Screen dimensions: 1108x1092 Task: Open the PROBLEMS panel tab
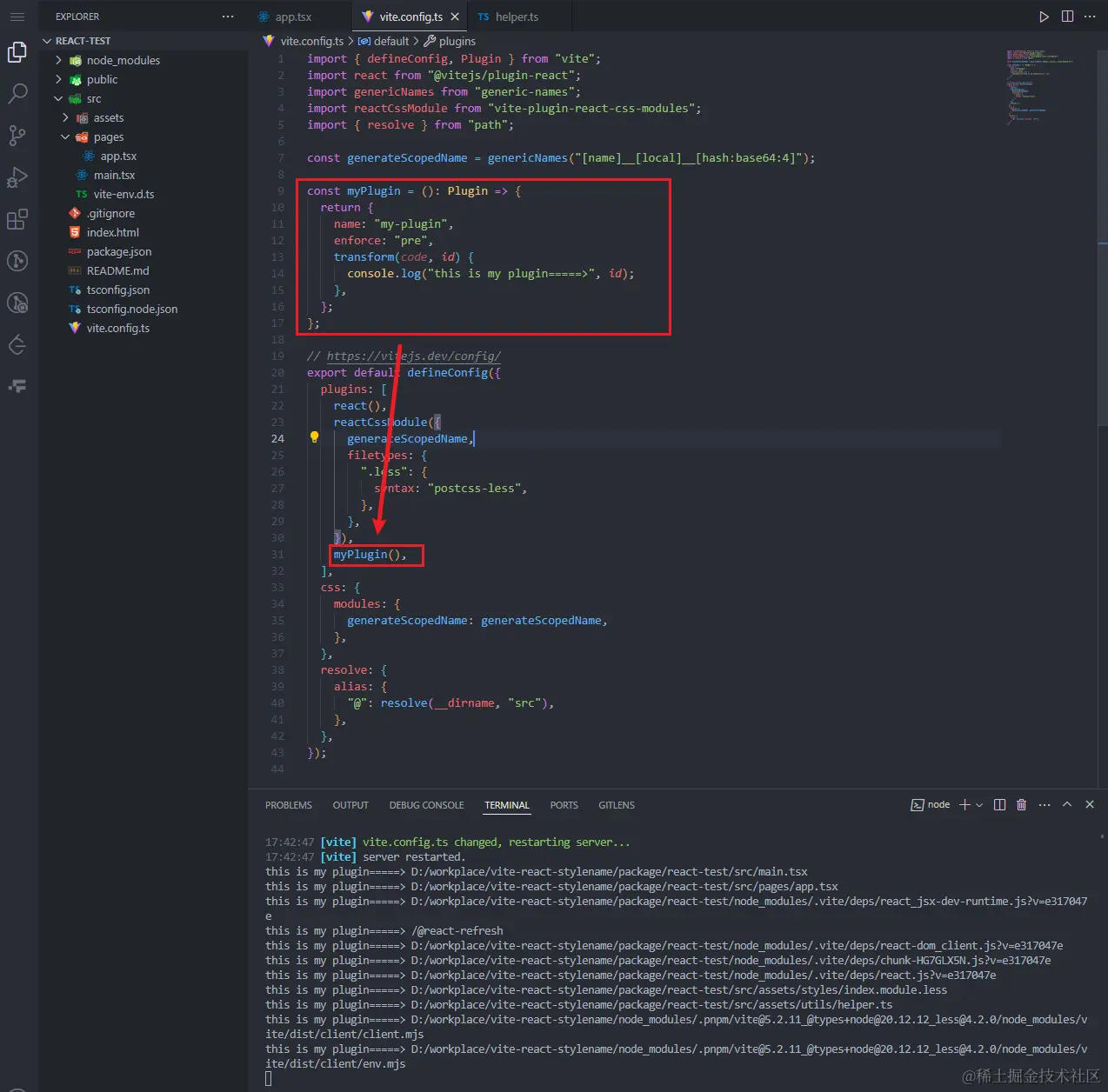289,805
